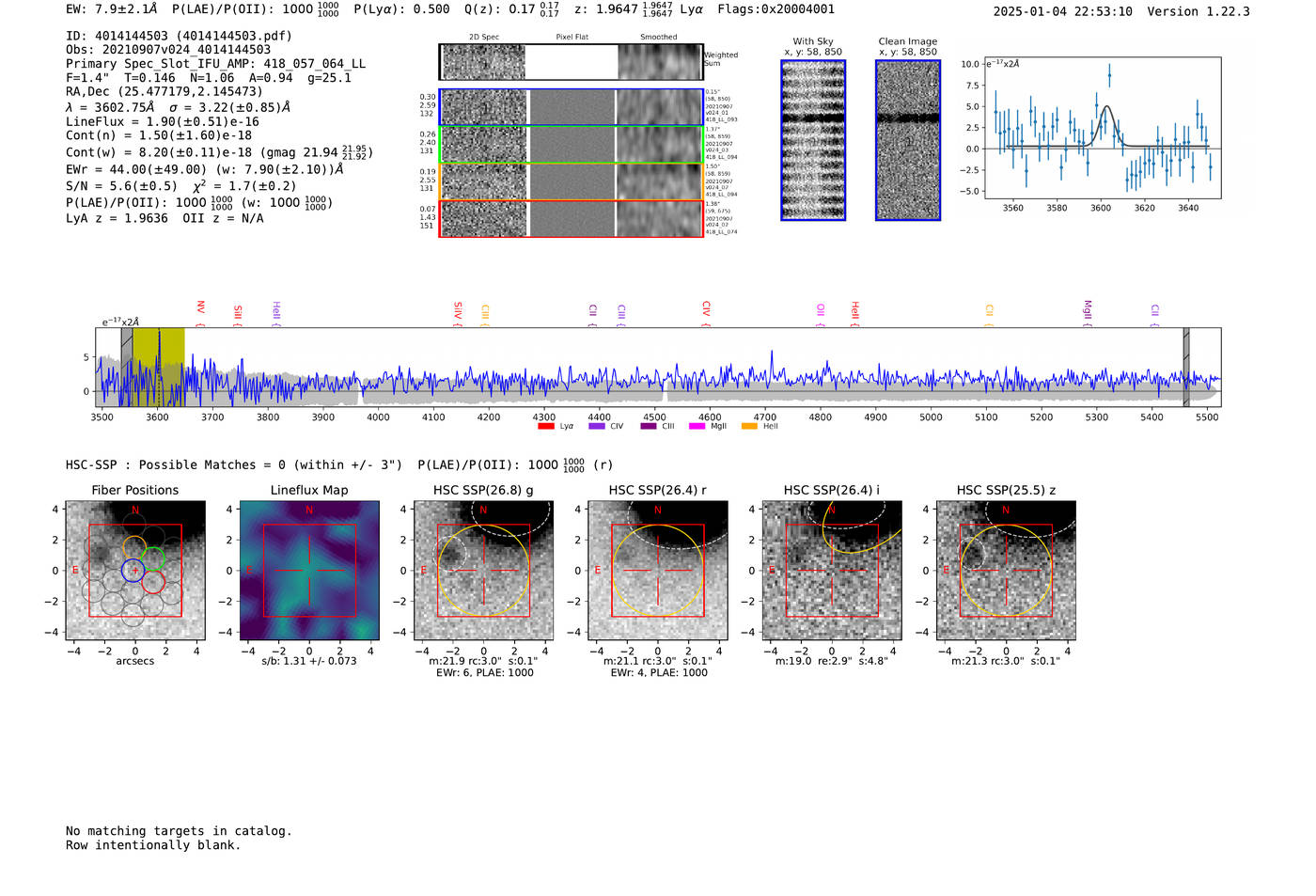Select the HSC SSP(26.4) r image
This screenshot has height=896, width=1316.
click(x=658, y=571)
